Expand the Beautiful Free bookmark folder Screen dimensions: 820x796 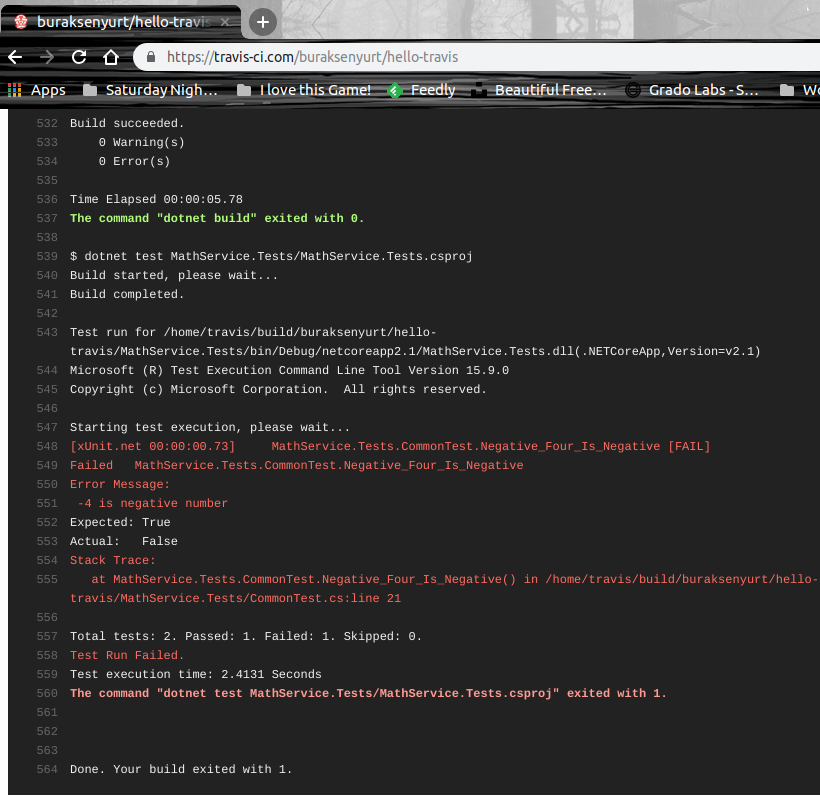pos(539,90)
